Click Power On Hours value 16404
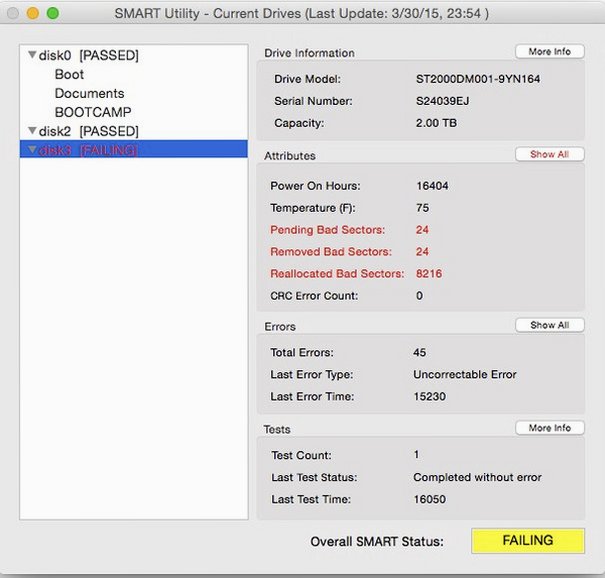605x578 pixels. coord(432,186)
